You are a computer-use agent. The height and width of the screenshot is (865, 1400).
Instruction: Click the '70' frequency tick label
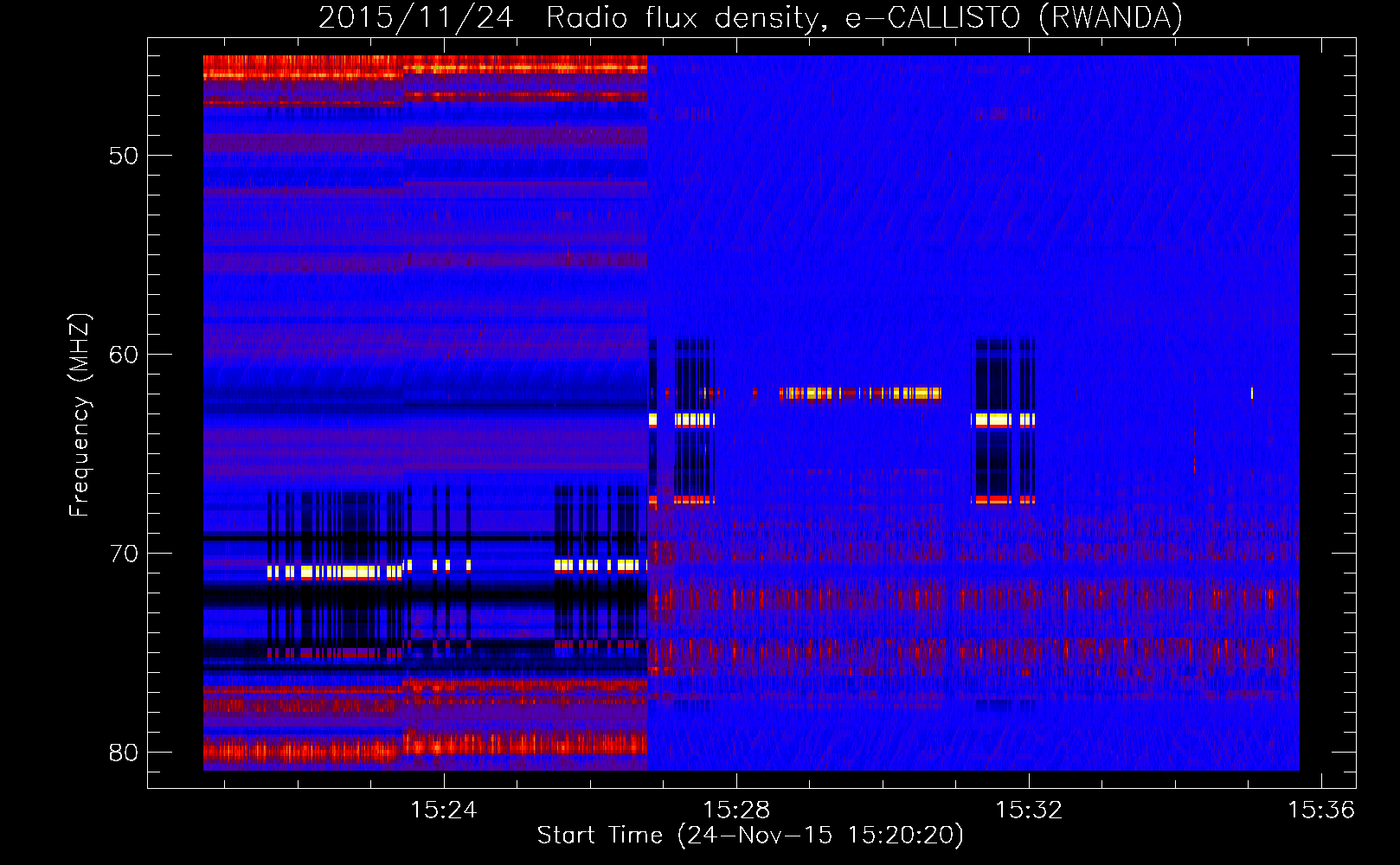pos(124,554)
